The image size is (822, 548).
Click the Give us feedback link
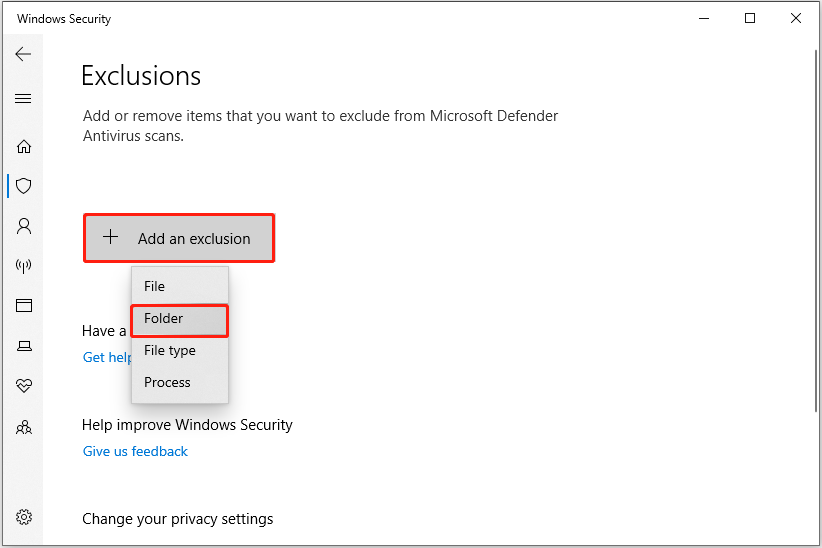135,451
